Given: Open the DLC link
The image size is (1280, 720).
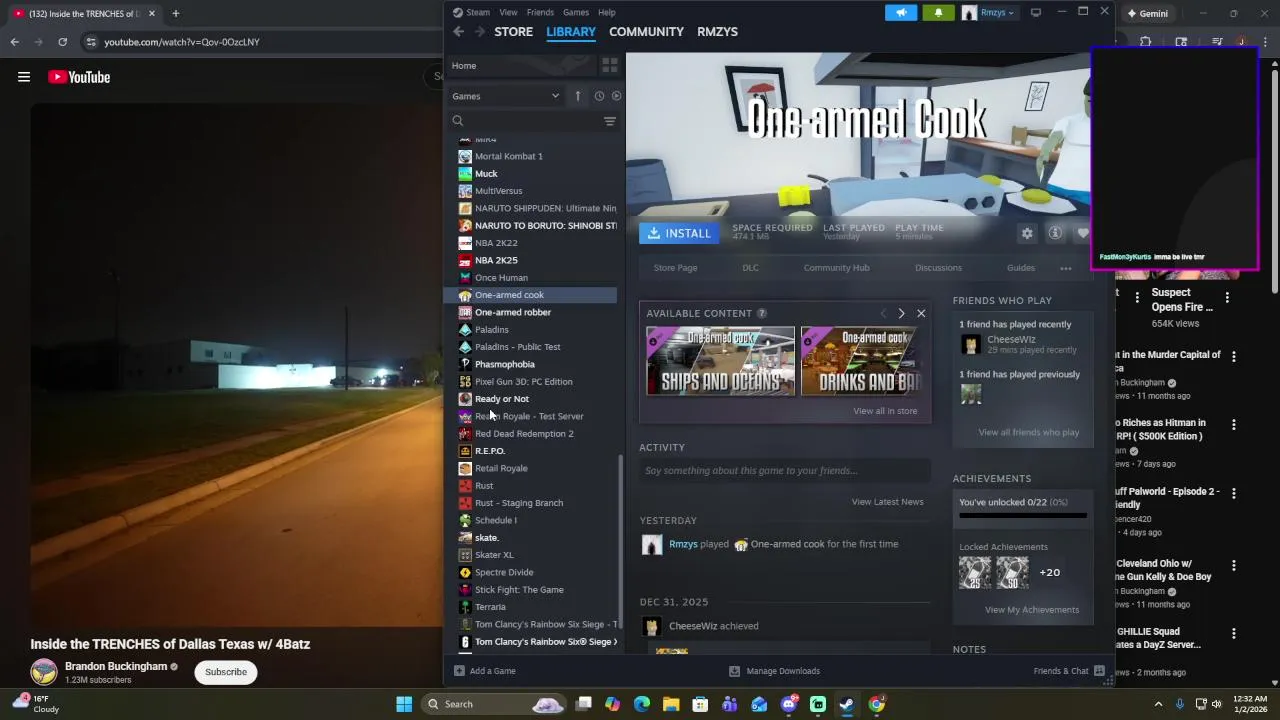Looking at the screenshot, I should pos(750,268).
